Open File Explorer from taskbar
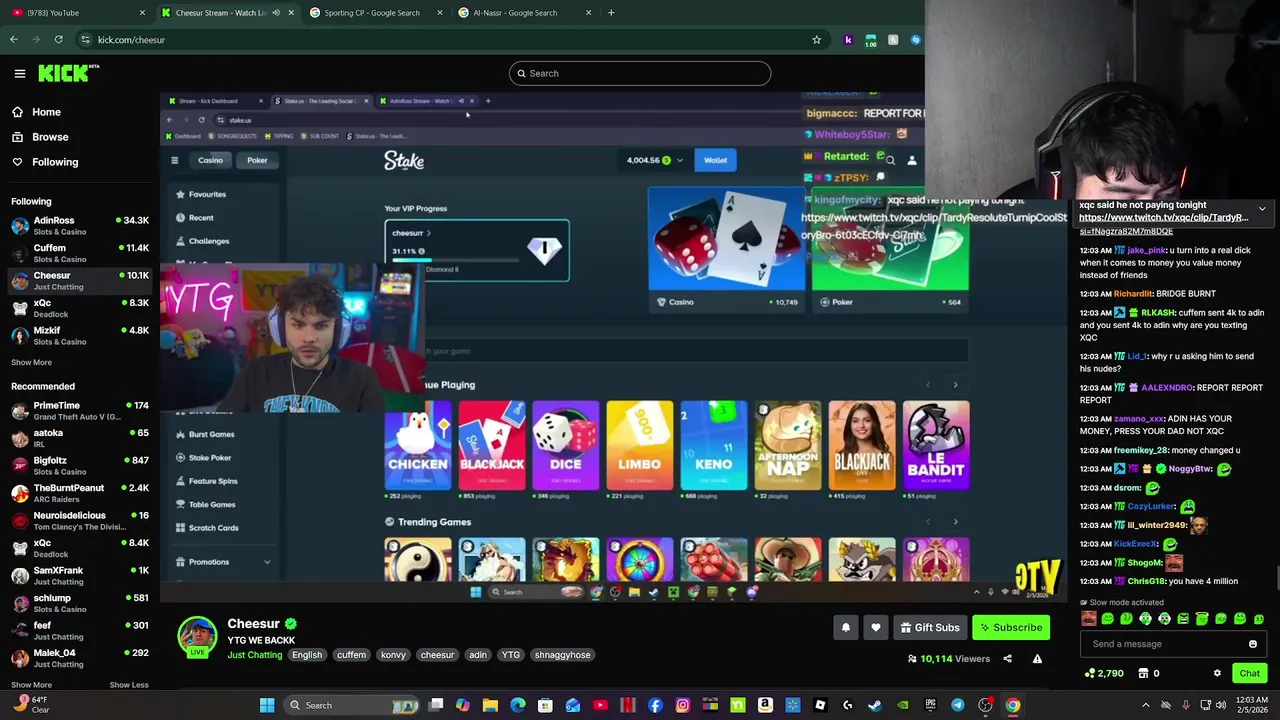Image resolution: width=1280 pixels, height=720 pixels. [490, 705]
